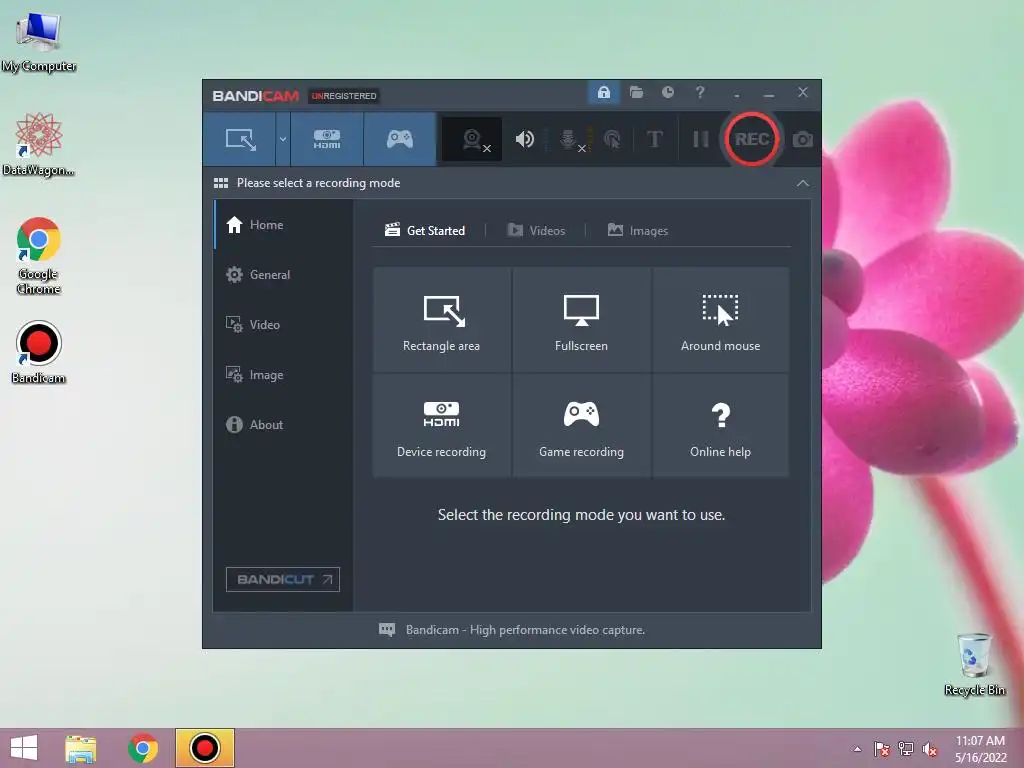Click the grid icon next to recording mode text

(221, 183)
